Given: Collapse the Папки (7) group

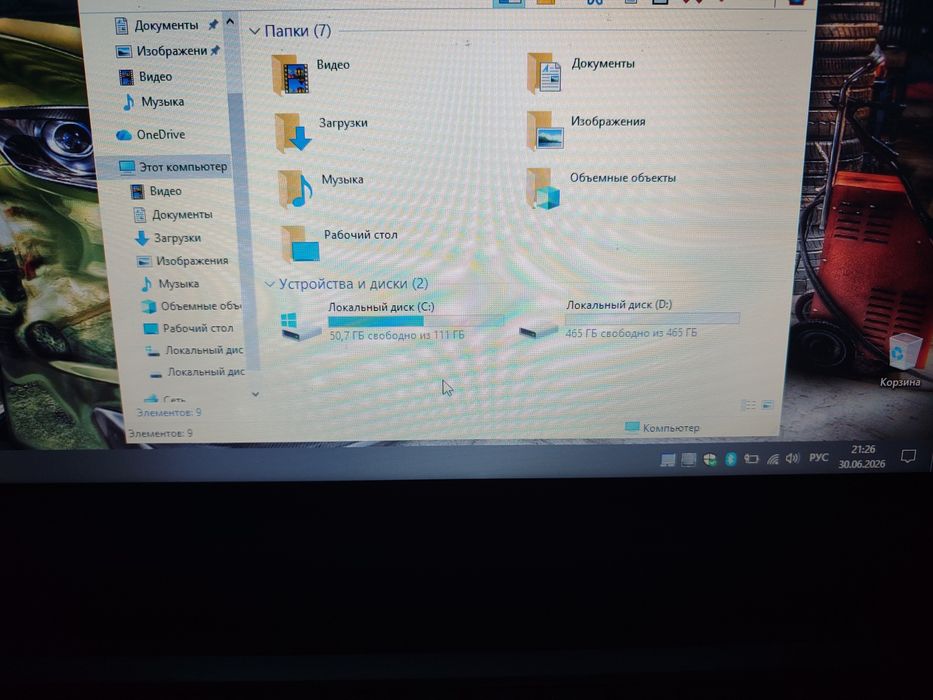Looking at the screenshot, I should click(x=255, y=31).
